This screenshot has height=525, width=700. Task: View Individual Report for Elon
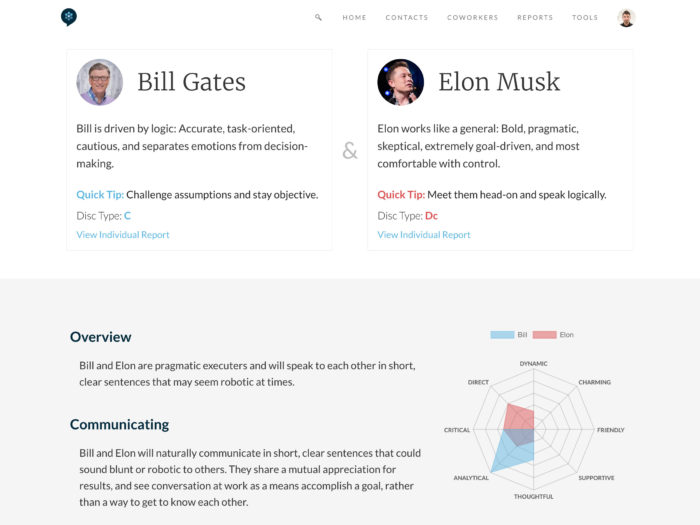point(424,235)
